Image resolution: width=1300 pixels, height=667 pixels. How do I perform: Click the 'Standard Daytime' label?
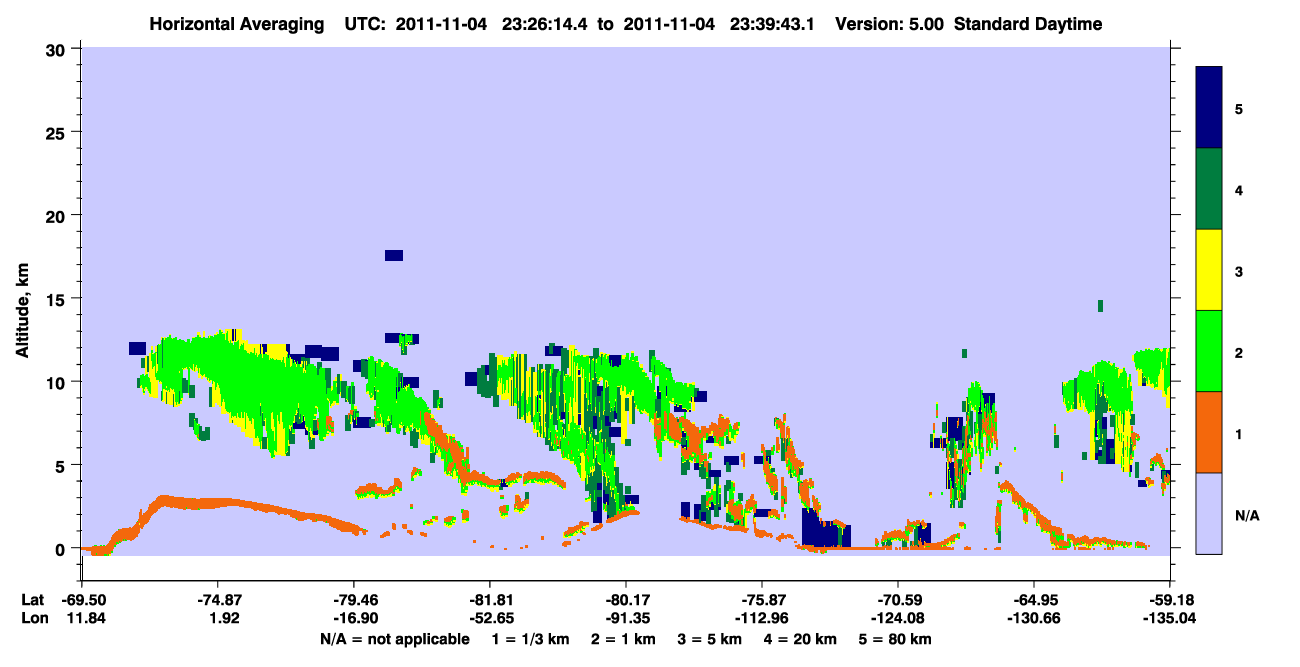pyautogui.click(x=1028, y=24)
